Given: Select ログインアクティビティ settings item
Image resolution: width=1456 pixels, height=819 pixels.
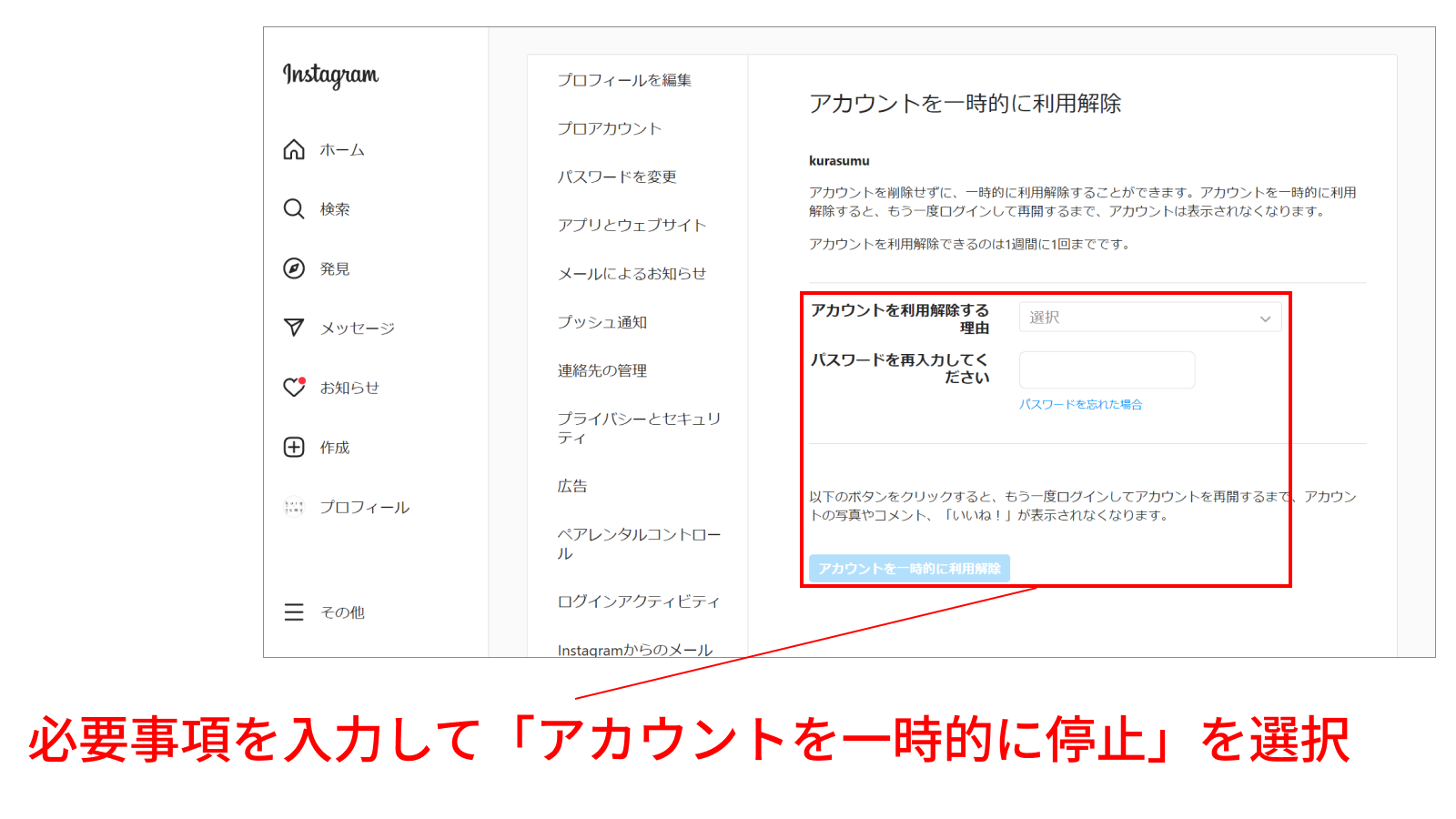Looking at the screenshot, I should click(639, 602).
